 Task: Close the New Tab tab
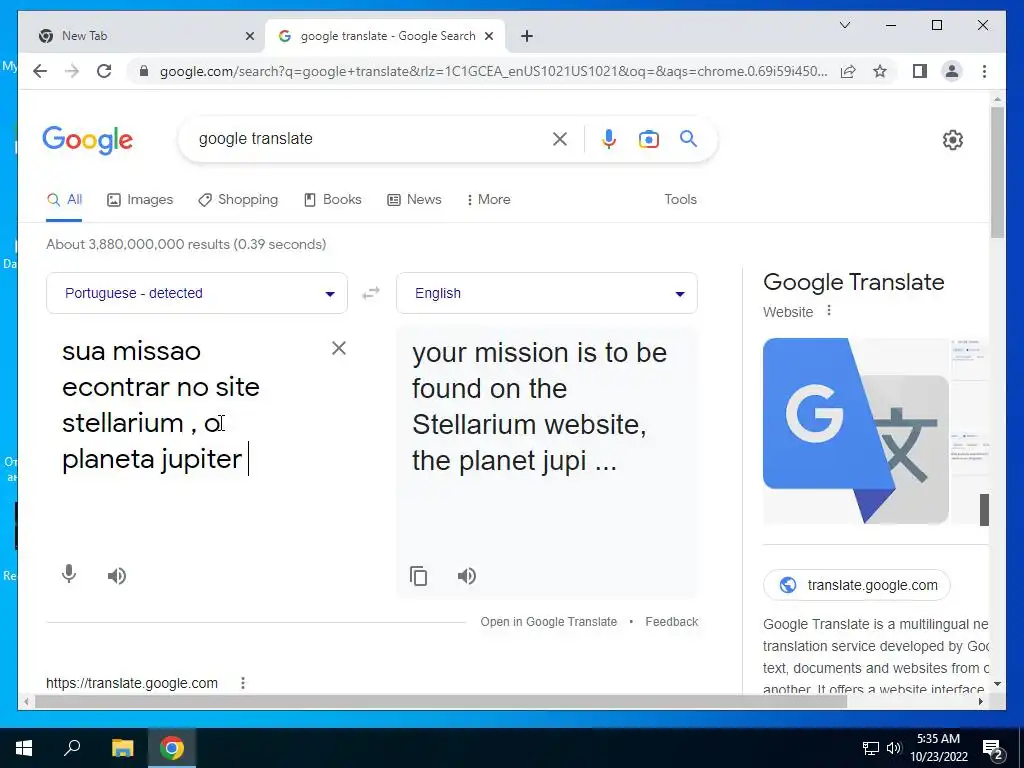249,36
